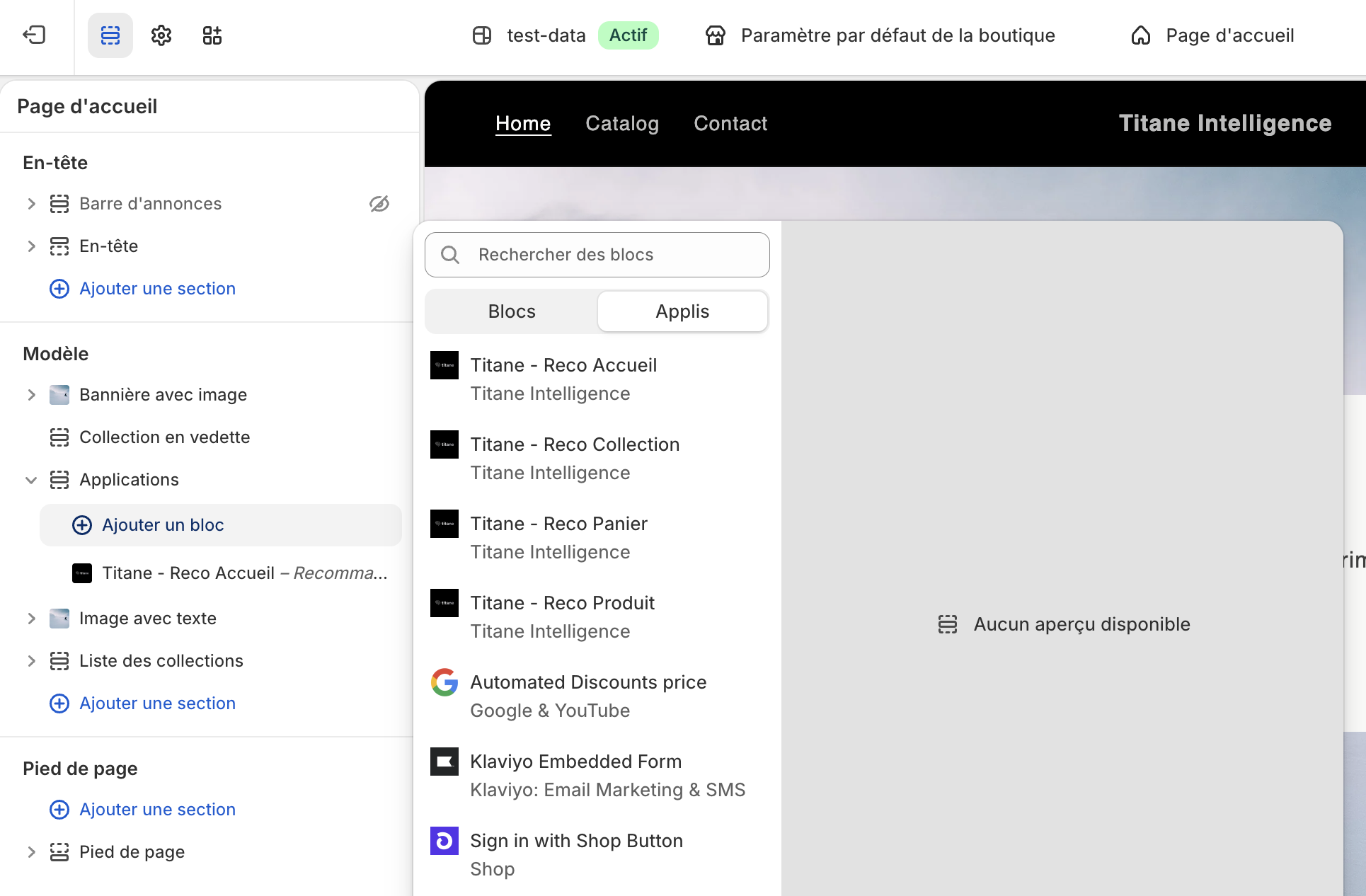Image resolution: width=1366 pixels, height=896 pixels.
Task: Click Titane icon beside Reco Panier
Action: [444, 524]
